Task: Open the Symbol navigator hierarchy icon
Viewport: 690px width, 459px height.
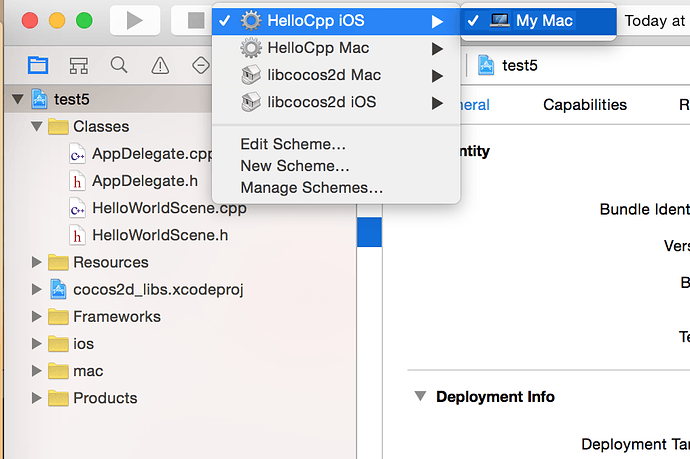Action: click(x=79, y=66)
